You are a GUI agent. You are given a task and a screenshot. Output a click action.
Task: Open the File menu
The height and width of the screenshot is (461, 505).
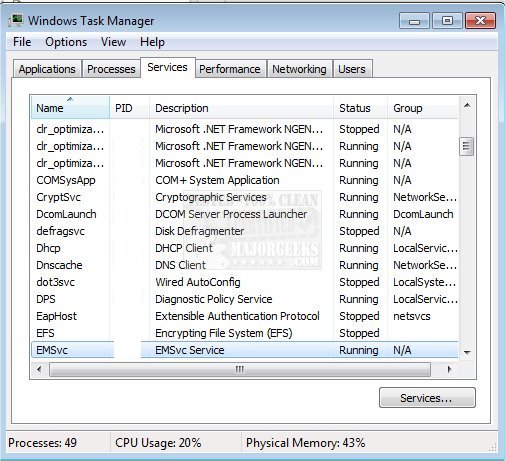pyautogui.click(x=22, y=42)
